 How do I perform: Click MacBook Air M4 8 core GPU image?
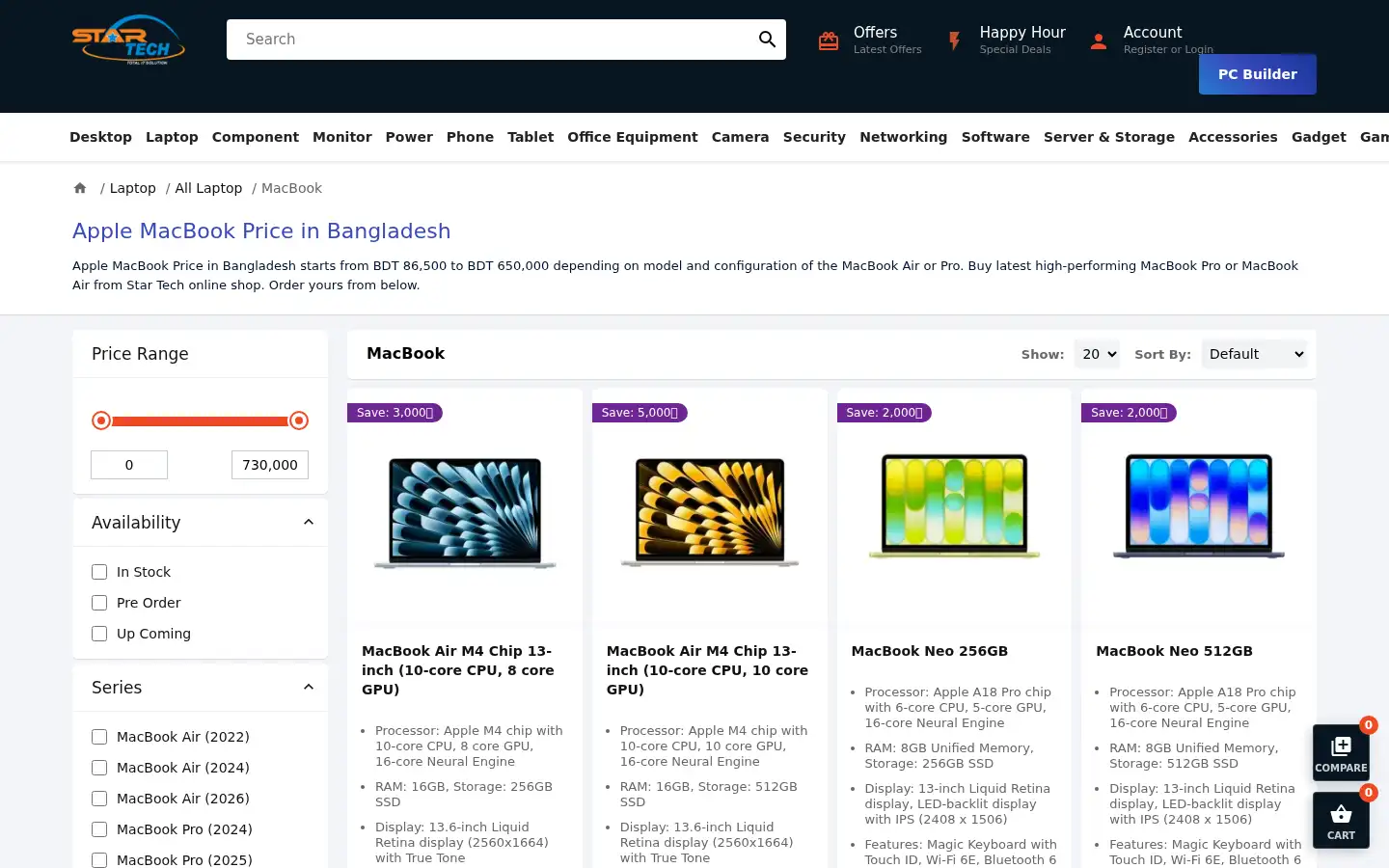pyautogui.click(x=465, y=511)
